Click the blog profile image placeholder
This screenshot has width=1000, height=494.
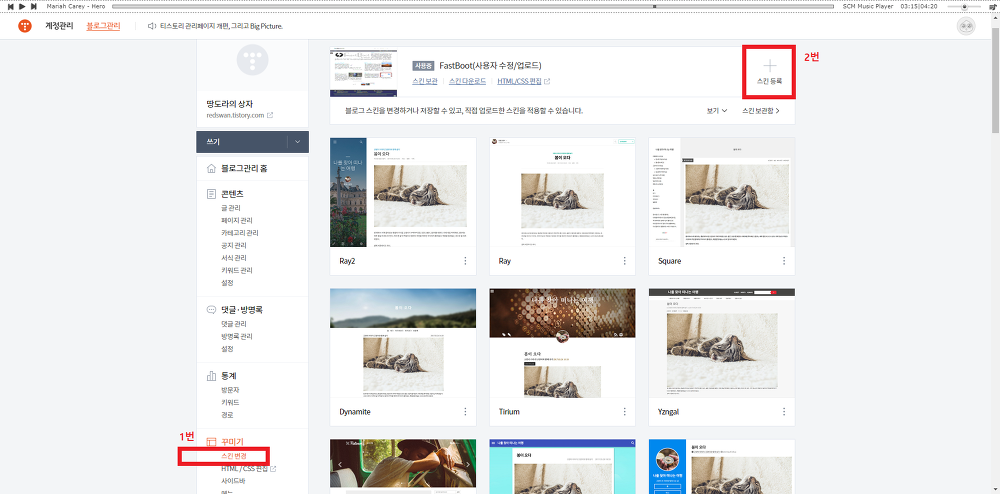253,61
